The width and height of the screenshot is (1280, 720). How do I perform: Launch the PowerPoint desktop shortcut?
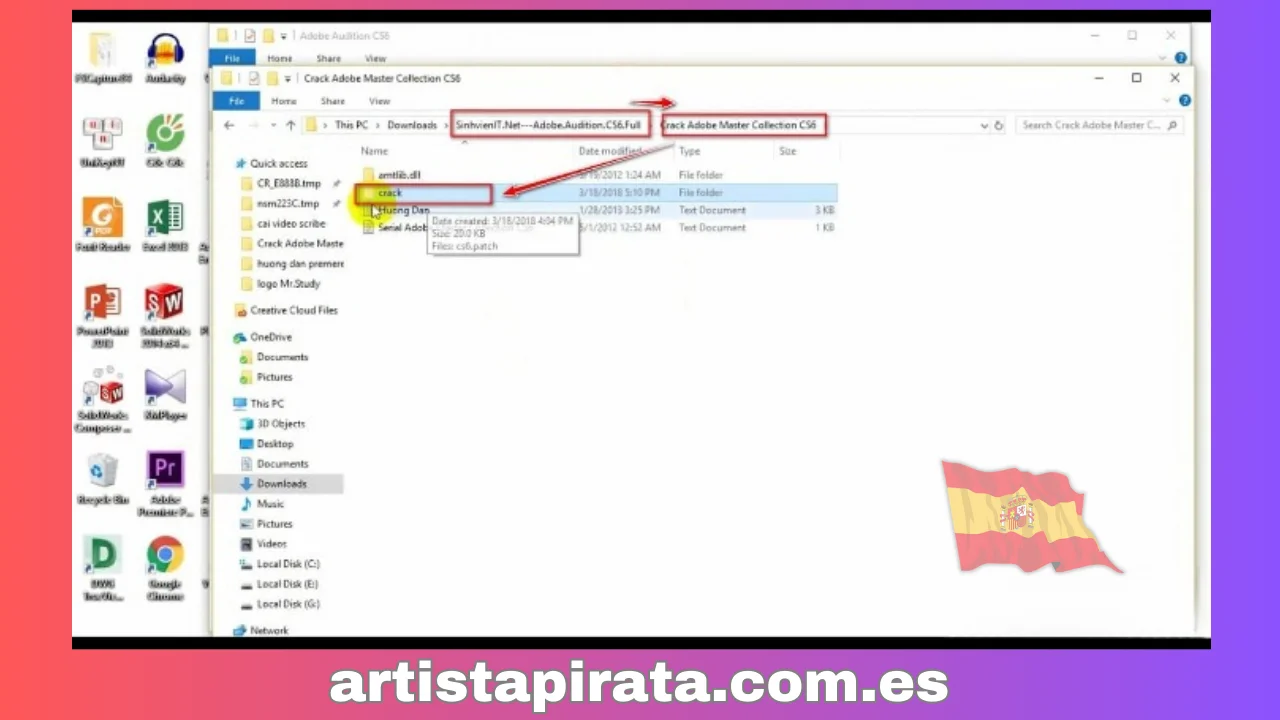[103, 309]
